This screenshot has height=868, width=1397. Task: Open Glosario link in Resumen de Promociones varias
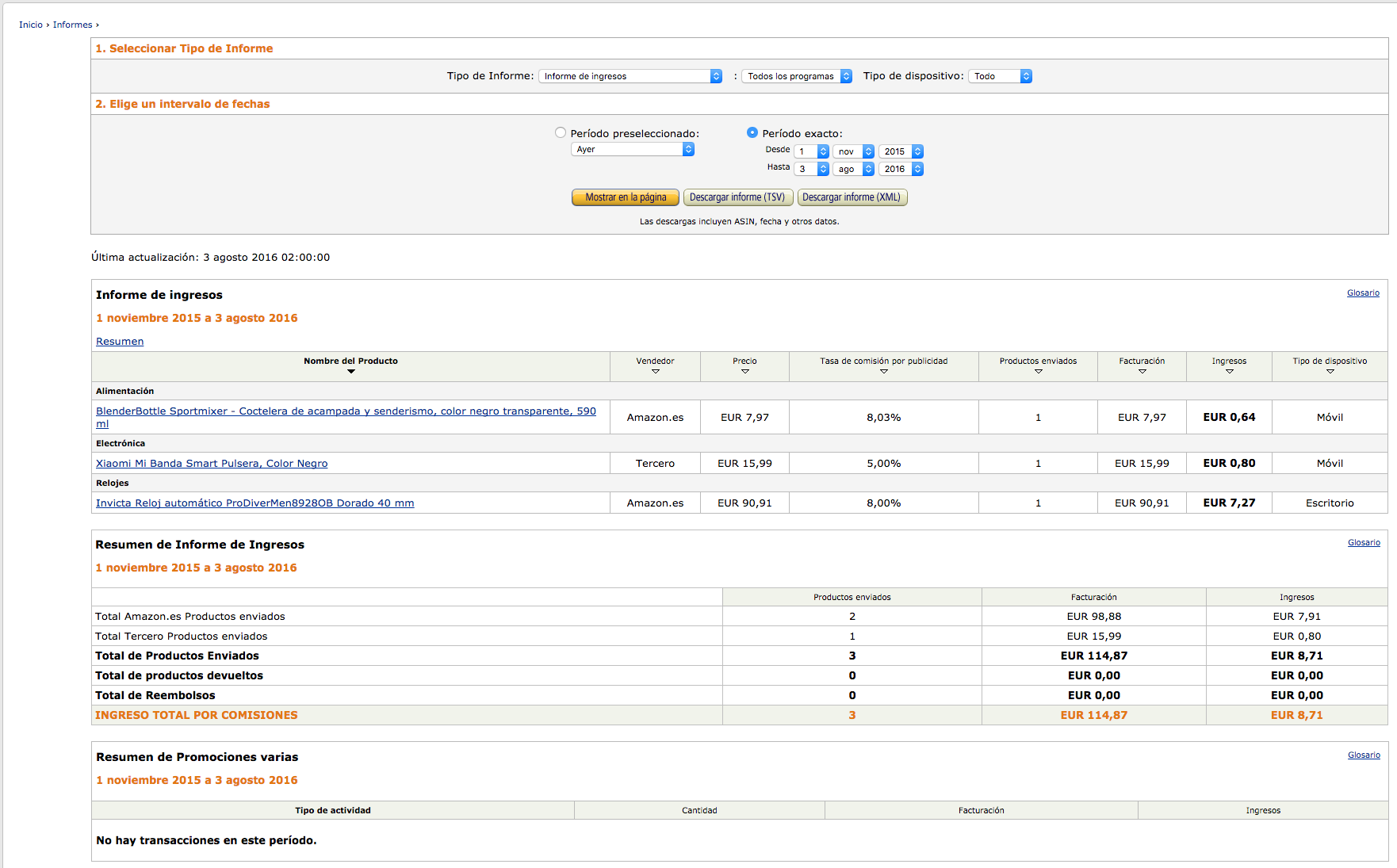tap(1364, 755)
